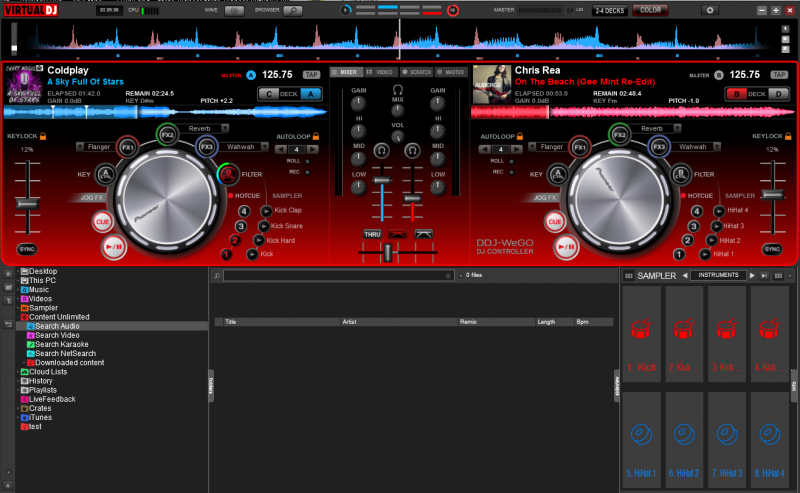
Task: Toggle ROLL mode on right deck
Action: (x=511, y=161)
